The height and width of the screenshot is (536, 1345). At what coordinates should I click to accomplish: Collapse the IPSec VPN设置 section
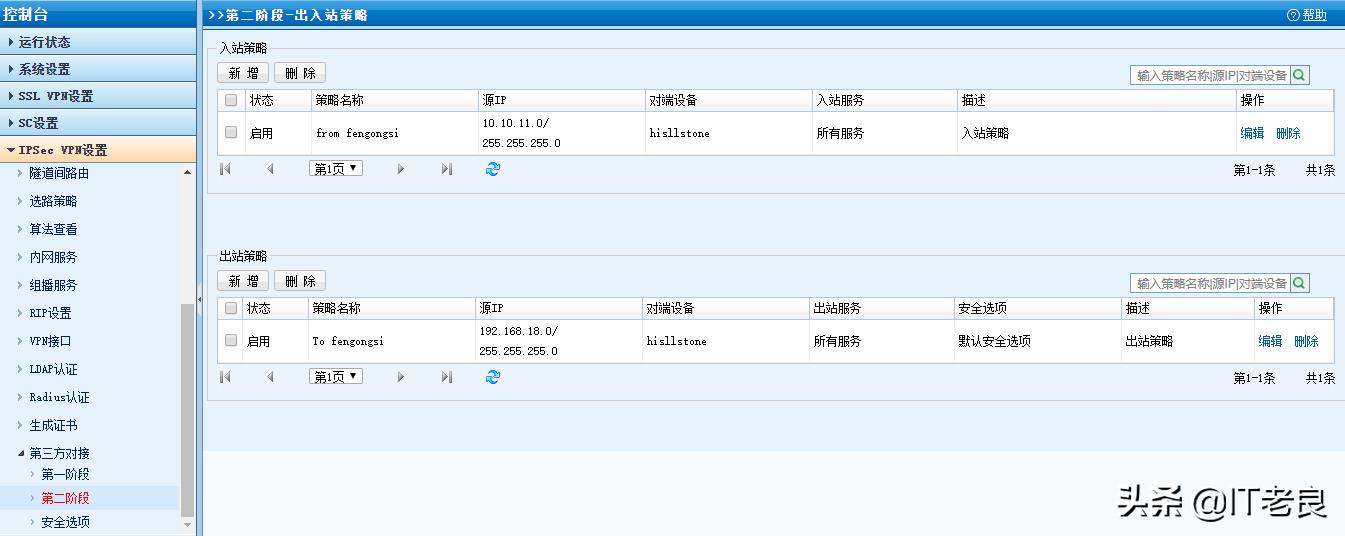click(98, 150)
